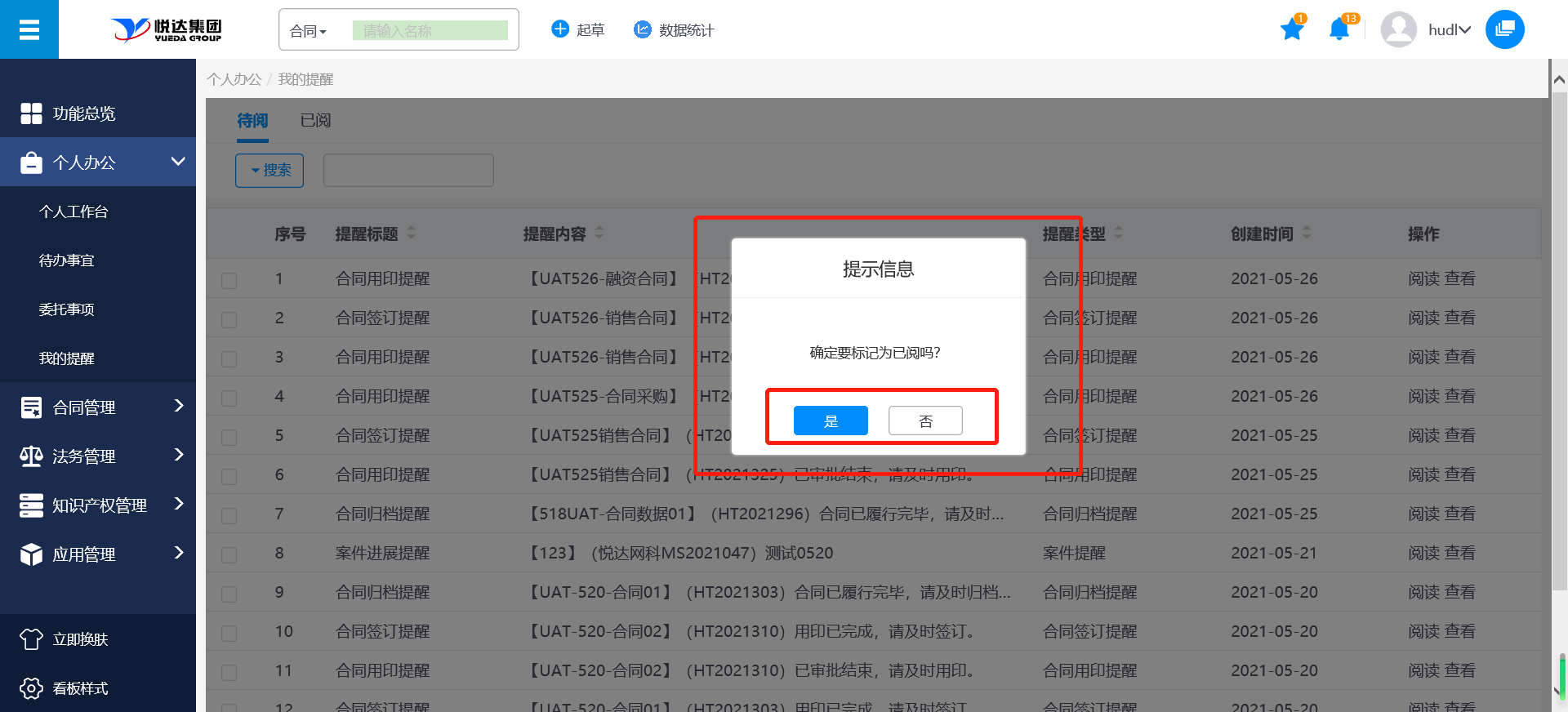The width and height of the screenshot is (1568, 712).
Task: Click the 否 button to cancel
Action: point(925,421)
